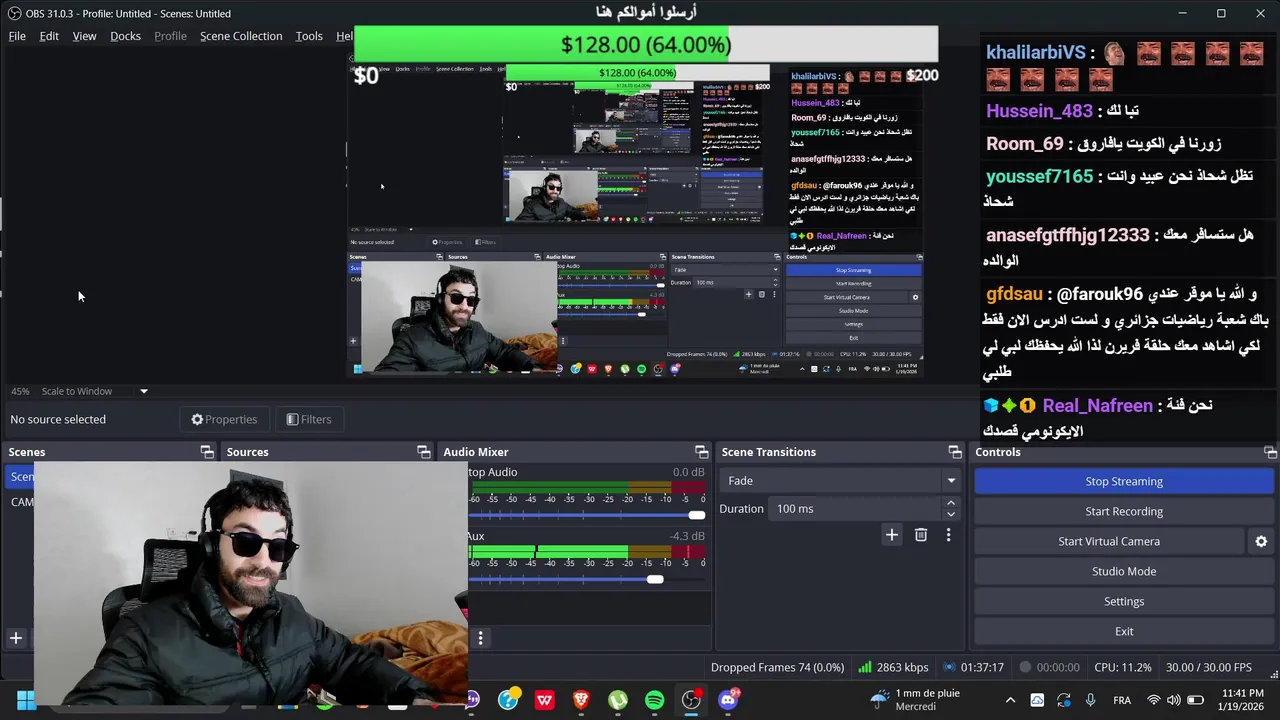This screenshot has width=1280, height=720.
Task: Toggle Studio Mode on
Action: tap(1124, 571)
